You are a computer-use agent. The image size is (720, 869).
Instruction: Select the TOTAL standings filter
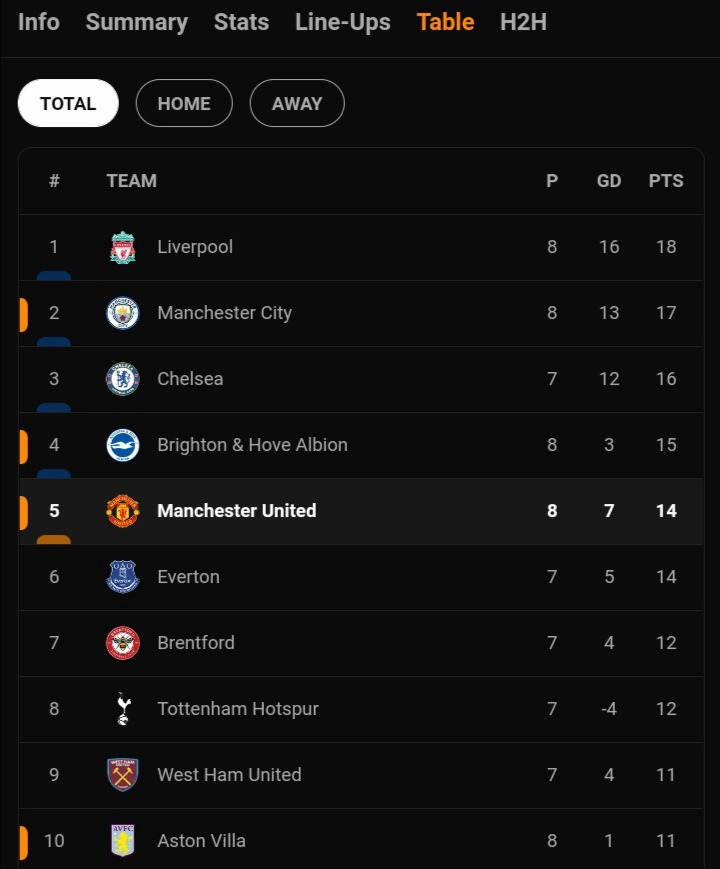click(68, 103)
